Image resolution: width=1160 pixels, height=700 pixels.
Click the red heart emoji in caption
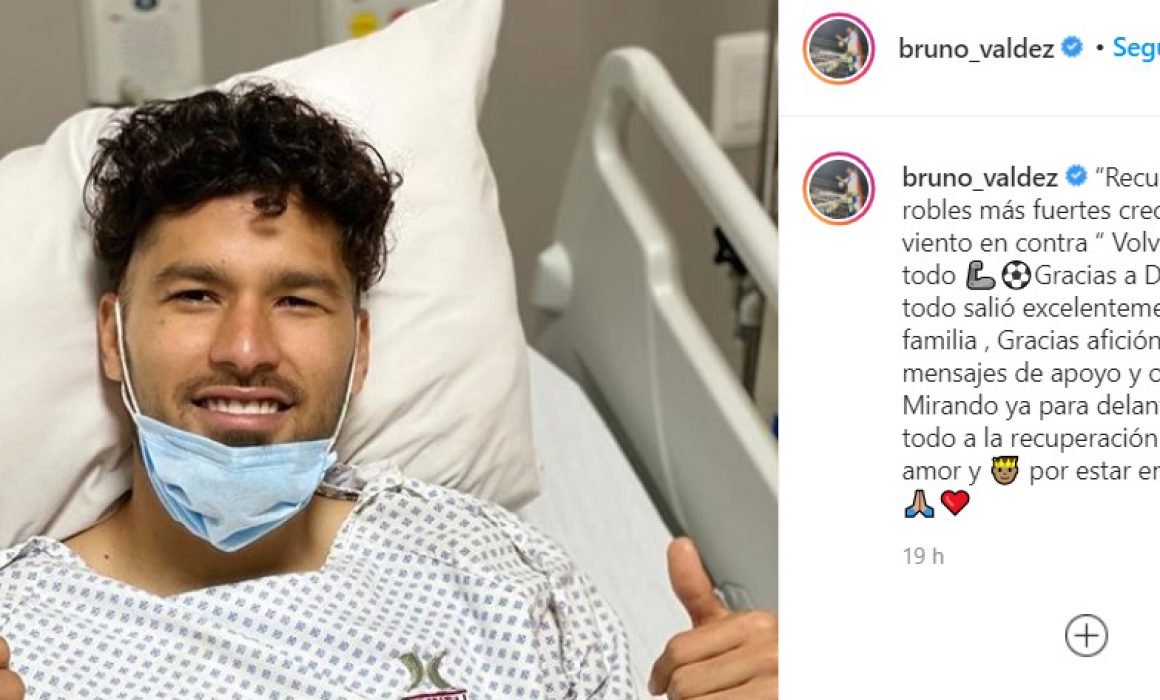pyautogui.click(x=954, y=503)
